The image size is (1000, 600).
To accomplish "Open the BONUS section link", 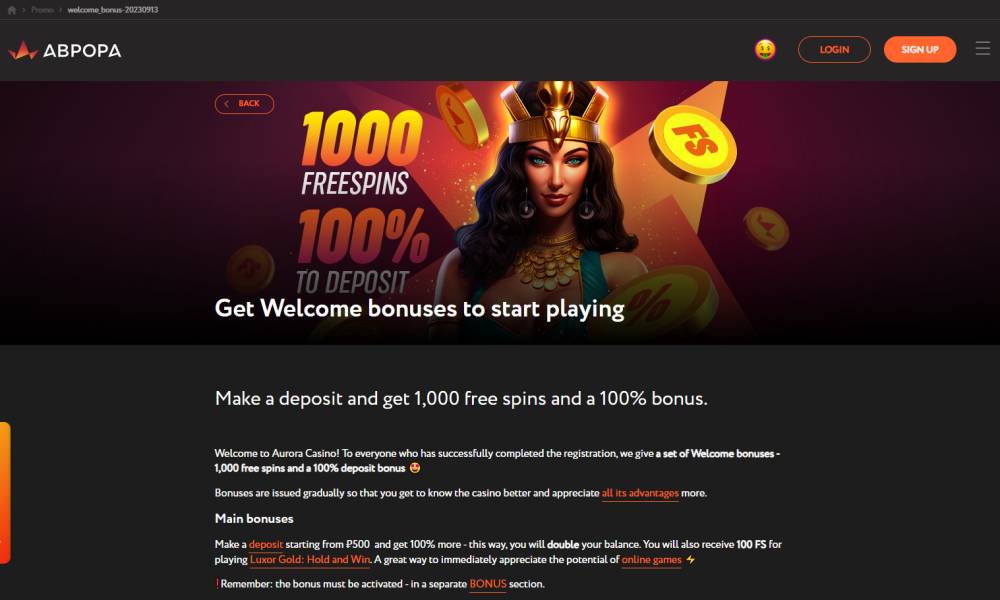I will point(488,583).
